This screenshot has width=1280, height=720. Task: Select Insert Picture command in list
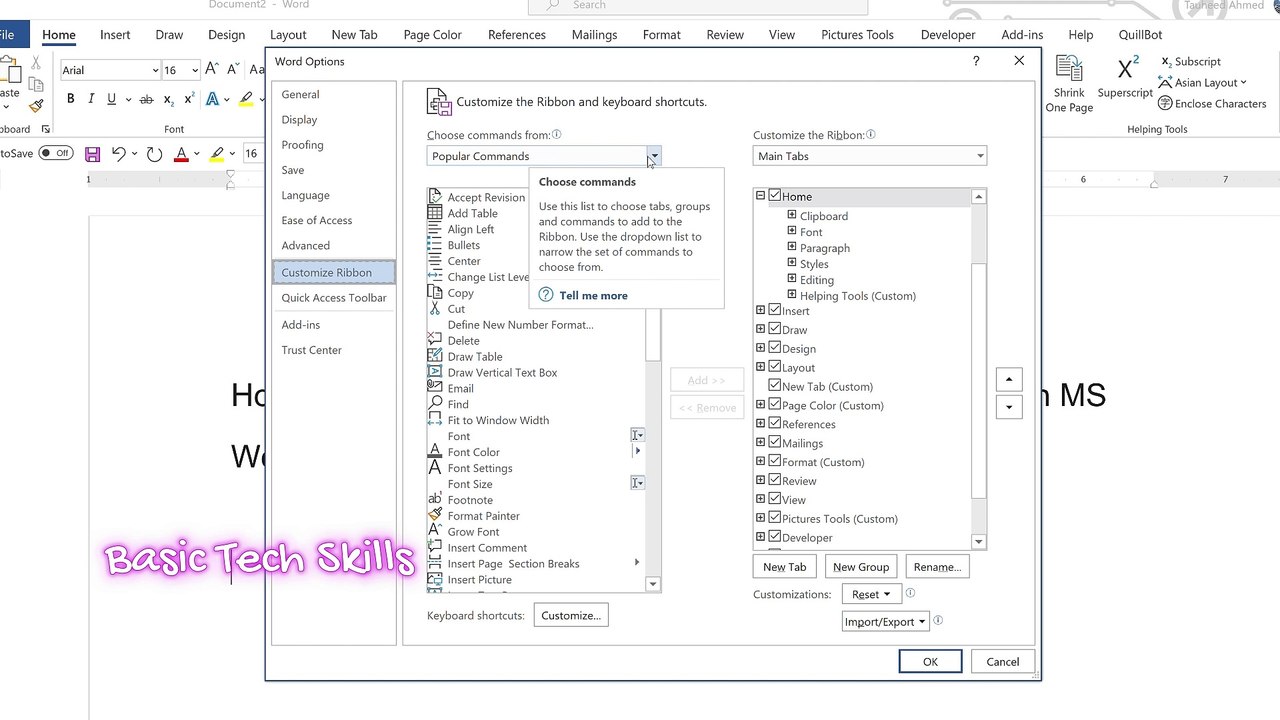[x=479, y=580]
